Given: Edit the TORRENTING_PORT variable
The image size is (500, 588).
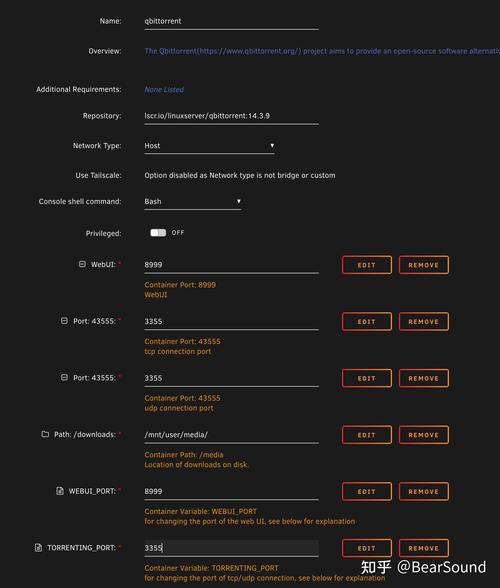Looking at the screenshot, I should coord(367,548).
